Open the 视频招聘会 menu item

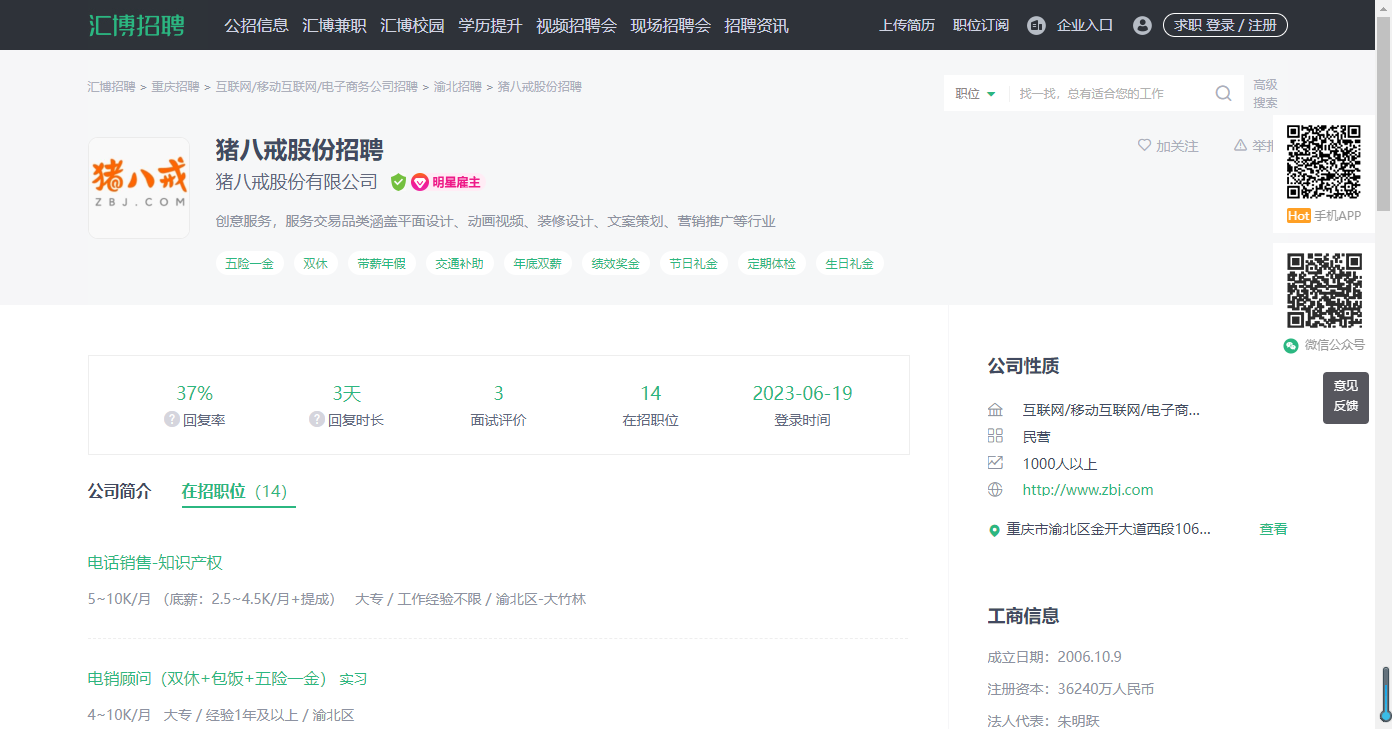point(577,26)
